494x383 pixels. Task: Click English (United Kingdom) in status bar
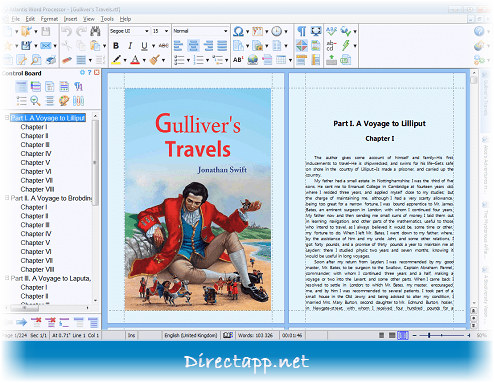191,335
